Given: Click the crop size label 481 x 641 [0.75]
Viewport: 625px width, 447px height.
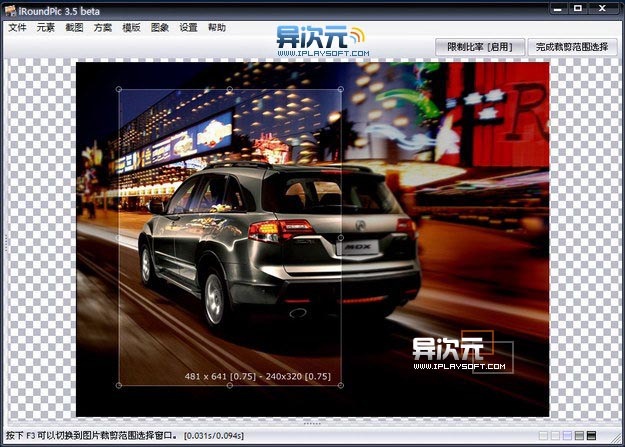Looking at the screenshot, I should [x=220, y=376].
